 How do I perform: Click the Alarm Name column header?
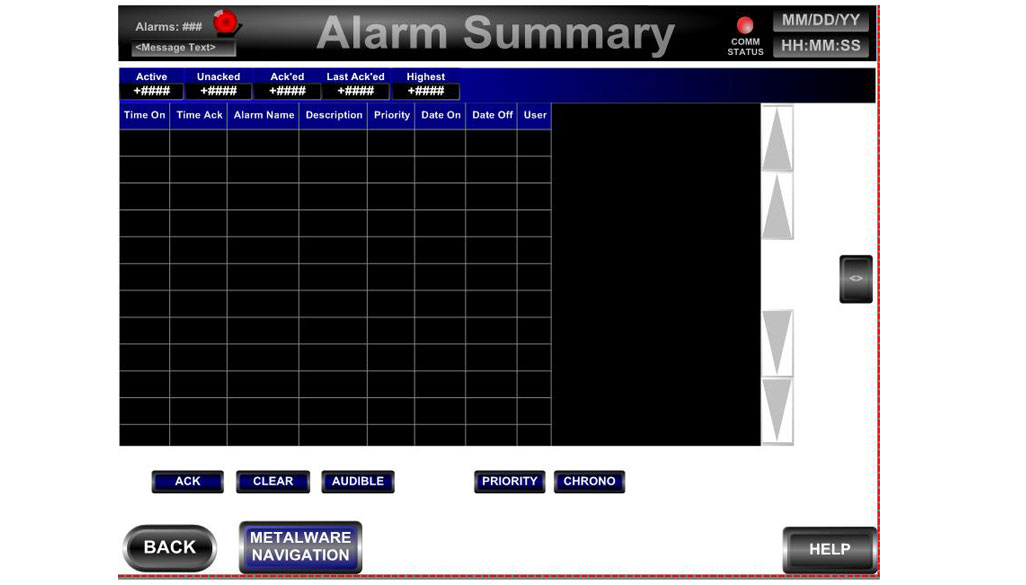264,116
